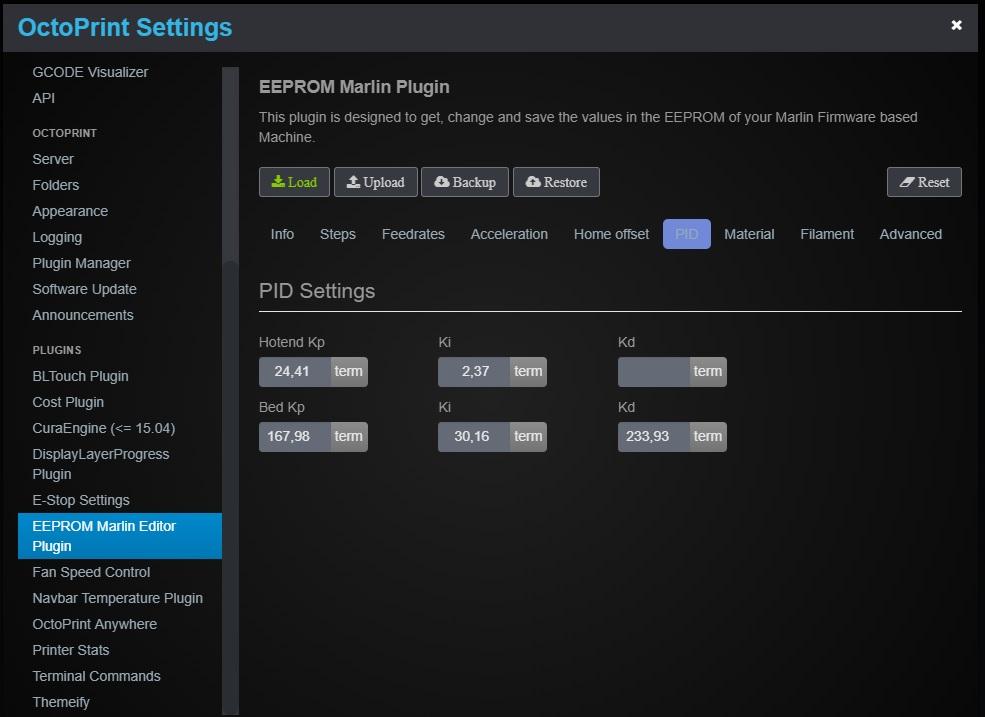The height and width of the screenshot is (717, 985).
Task: Open GCODE Visualizer settings
Action: coord(90,72)
